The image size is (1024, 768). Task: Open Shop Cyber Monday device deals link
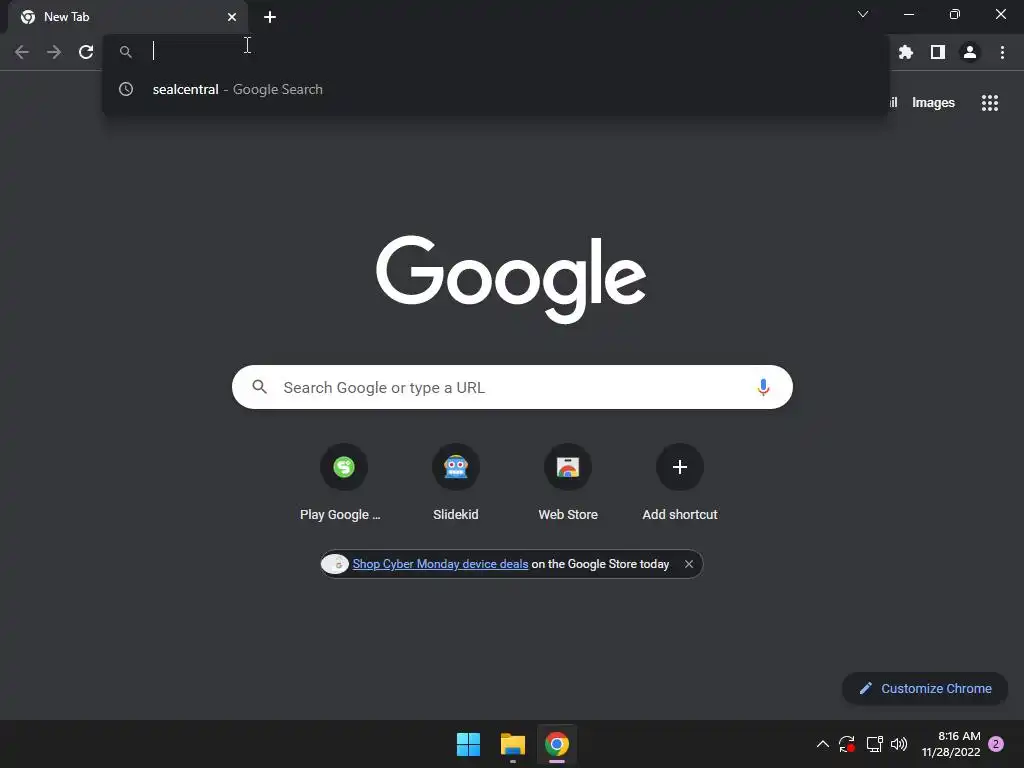(440, 564)
